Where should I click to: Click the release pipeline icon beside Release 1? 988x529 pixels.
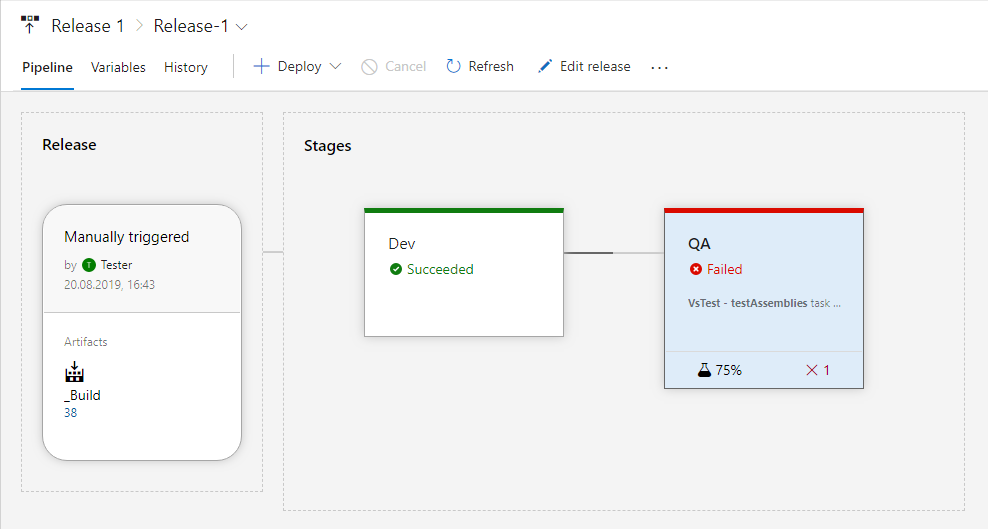pyautogui.click(x=30, y=26)
